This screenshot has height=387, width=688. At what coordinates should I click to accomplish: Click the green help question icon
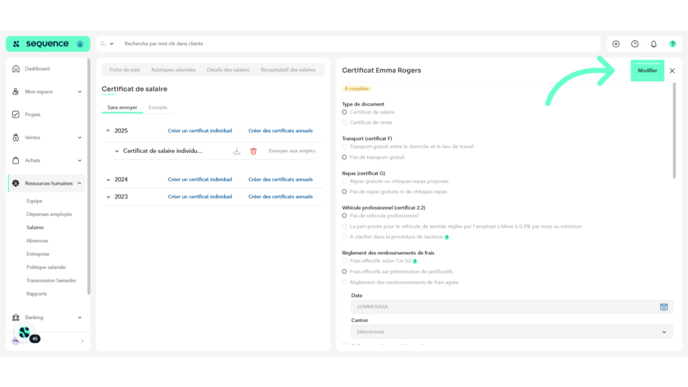pos(673,44)
